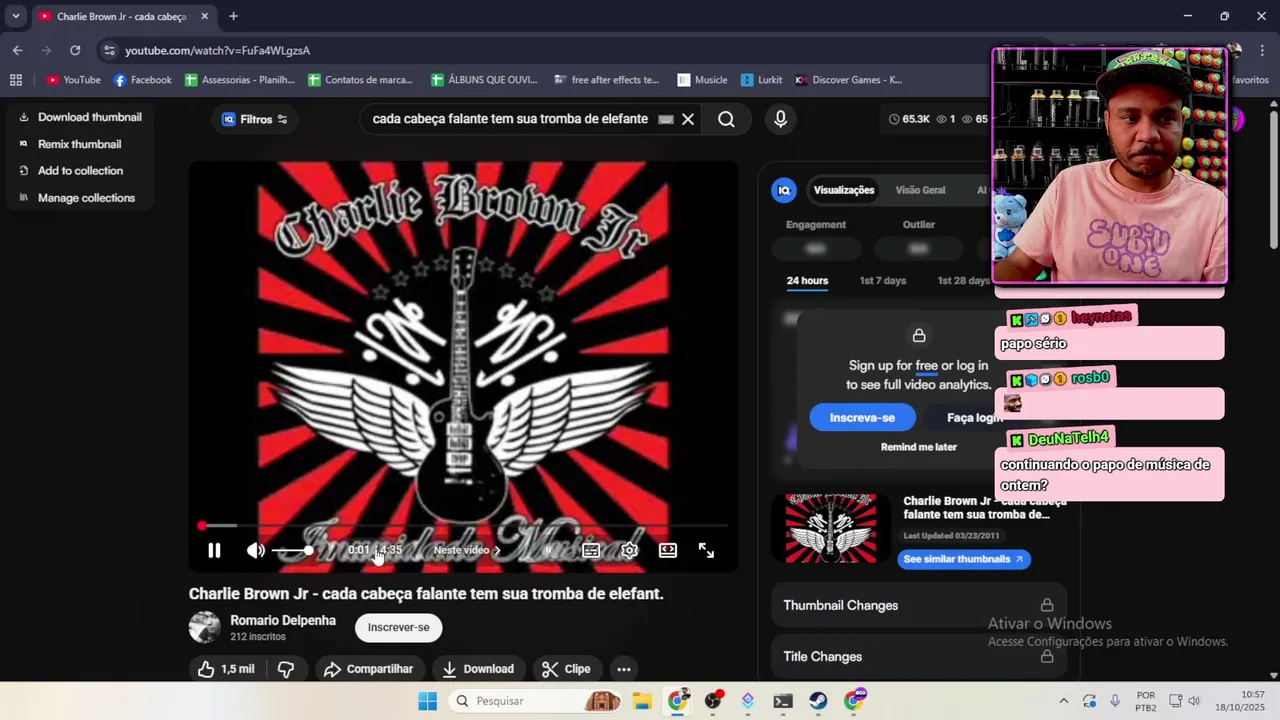Close the Charlie Brown Jr browser tab
Screen dimensions: 1280x720
coord(205,16)
